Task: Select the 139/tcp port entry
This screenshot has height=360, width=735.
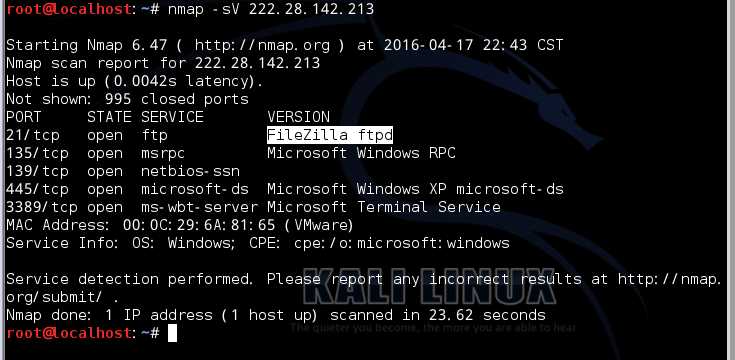Action: pos(37,171)
